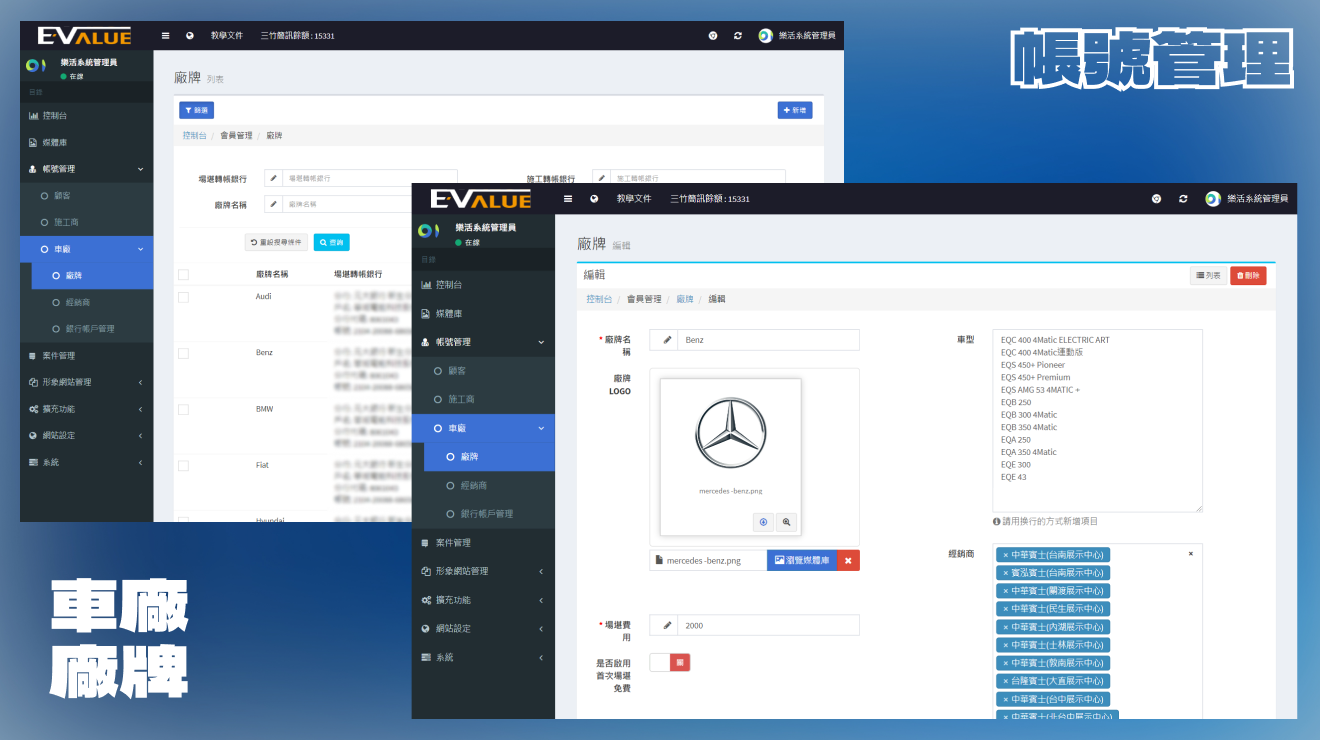Collapse 帳號管理 in the front window sidebar
This screenshot has width=1320, height=740.
coord(483,342)
